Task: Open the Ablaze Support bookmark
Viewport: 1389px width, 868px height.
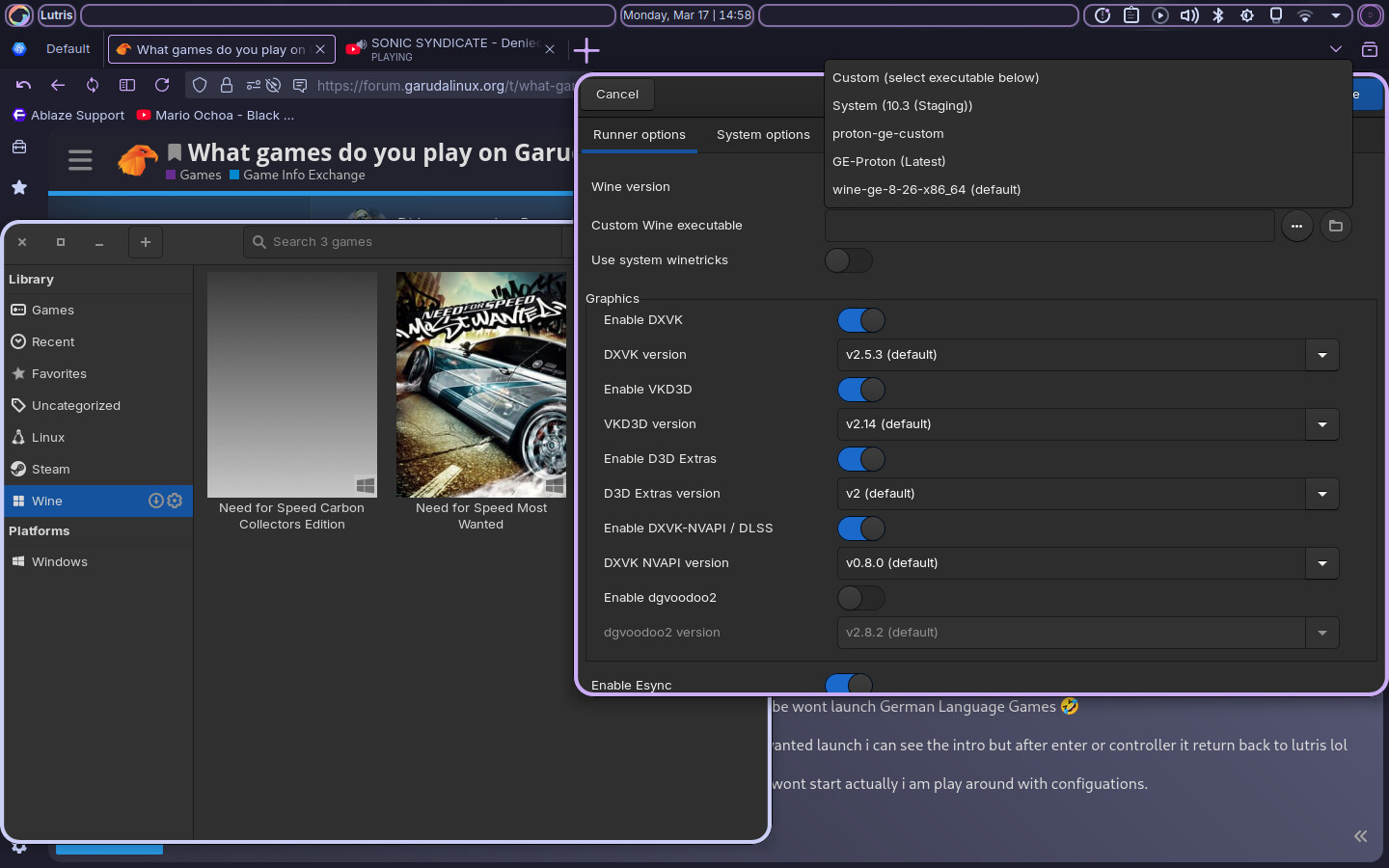Action: 68,115
